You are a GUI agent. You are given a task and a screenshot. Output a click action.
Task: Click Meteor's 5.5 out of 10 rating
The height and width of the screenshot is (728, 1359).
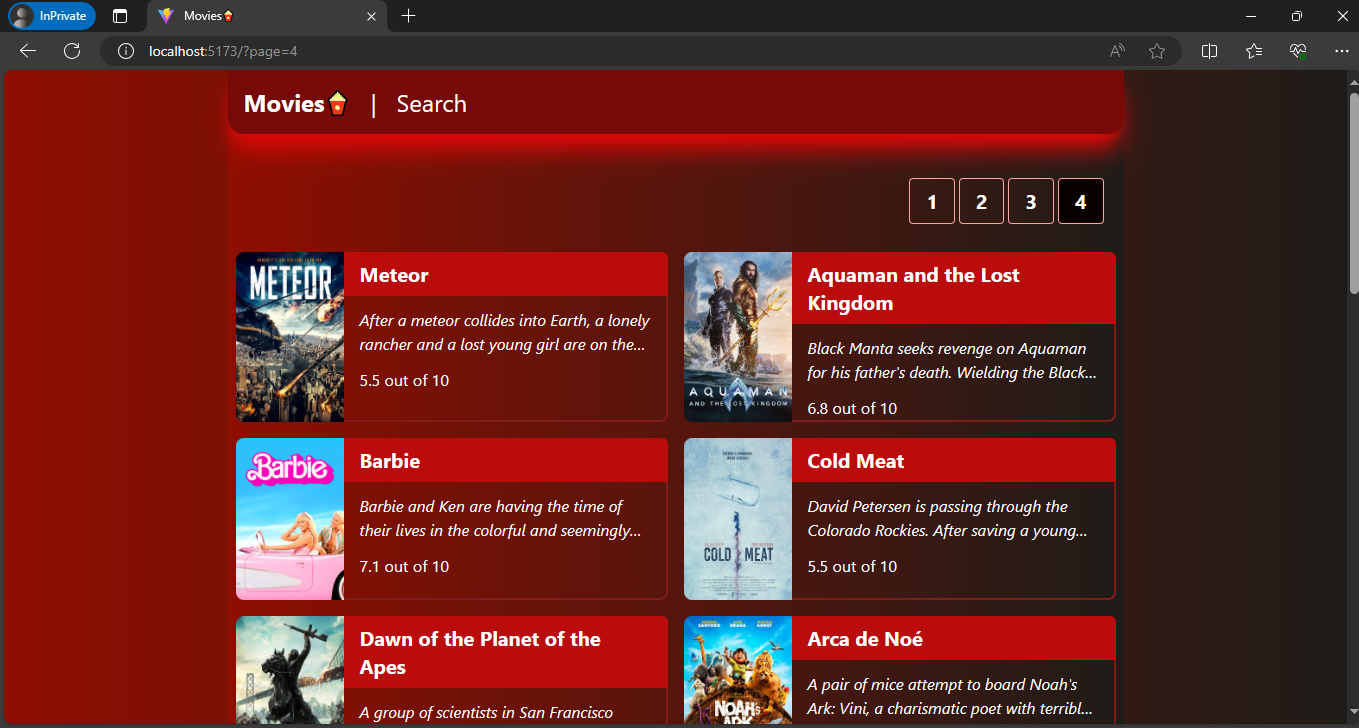(x=404, y=380)
